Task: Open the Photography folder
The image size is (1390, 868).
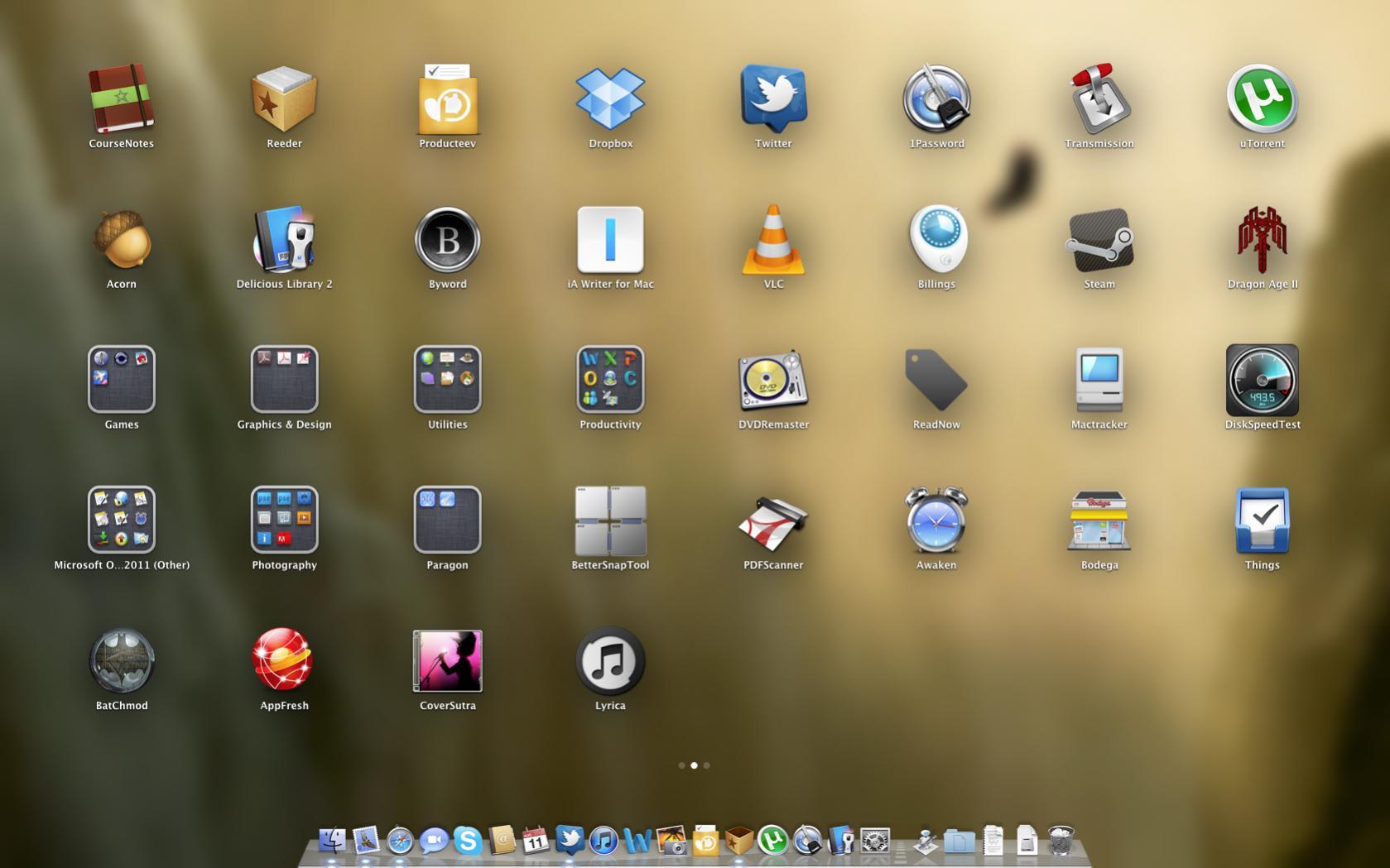Action: 284,520
